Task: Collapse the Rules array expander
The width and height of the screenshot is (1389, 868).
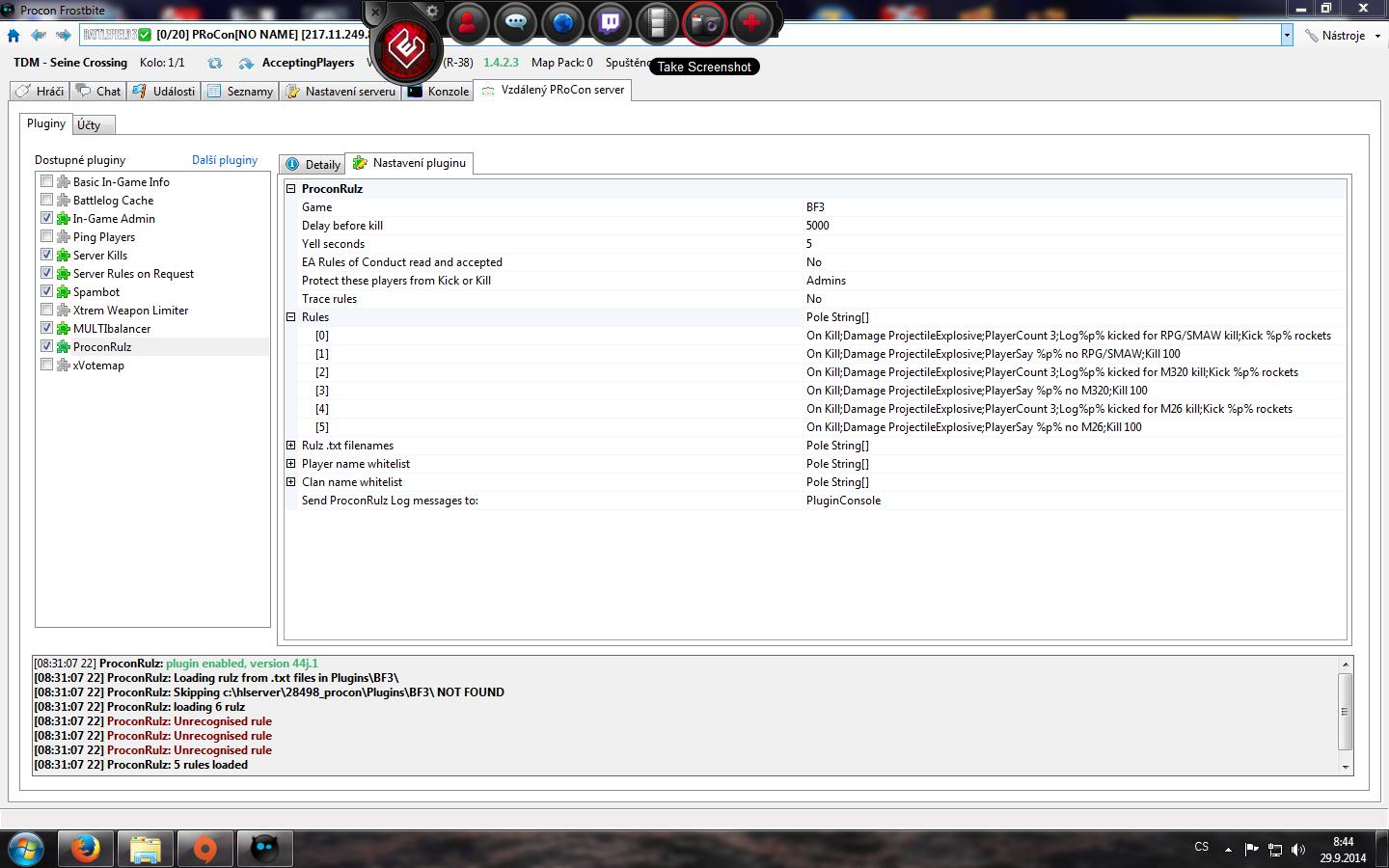Action: [290, 317]
